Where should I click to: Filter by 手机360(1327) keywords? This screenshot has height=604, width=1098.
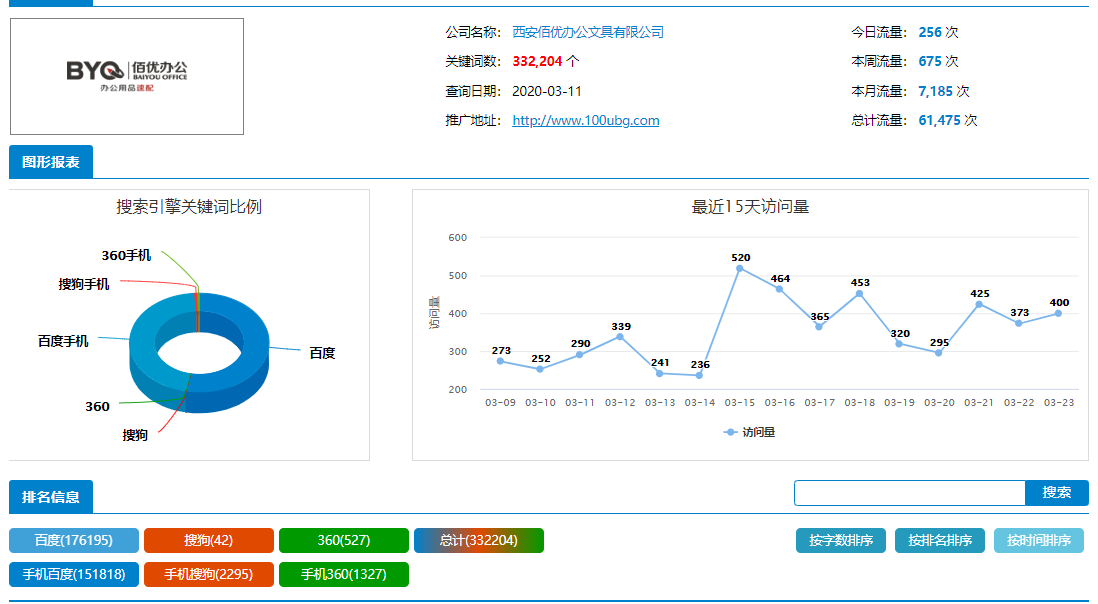pyautogui.click(x=344, y=575)
